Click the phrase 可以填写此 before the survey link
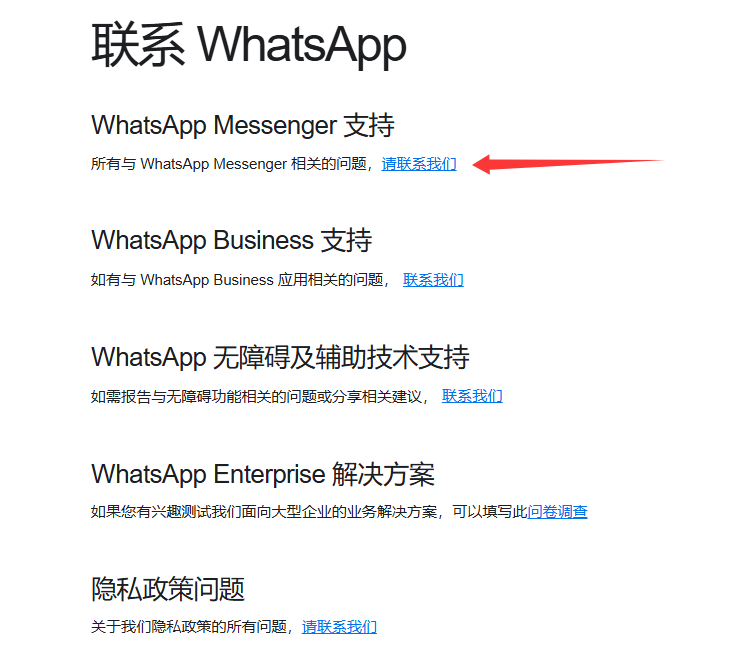744x650 pixels. click(x=490, y=511)
